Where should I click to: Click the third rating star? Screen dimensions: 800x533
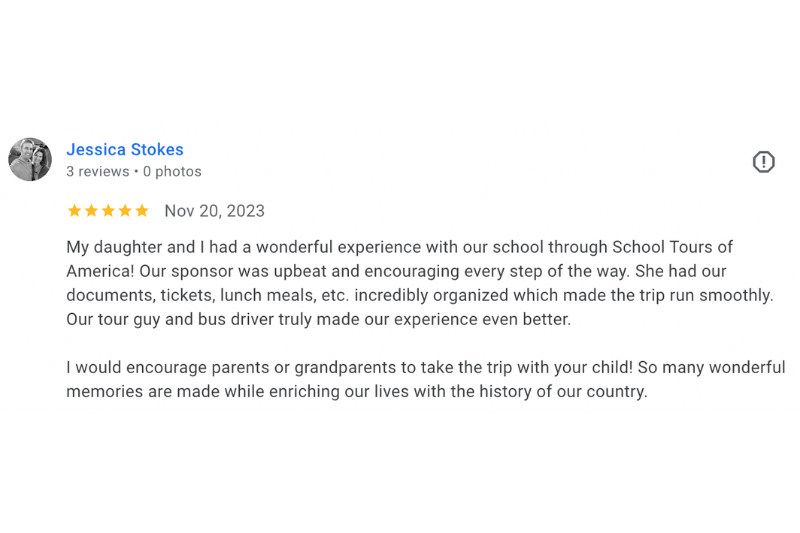click(x=108, y=210)
